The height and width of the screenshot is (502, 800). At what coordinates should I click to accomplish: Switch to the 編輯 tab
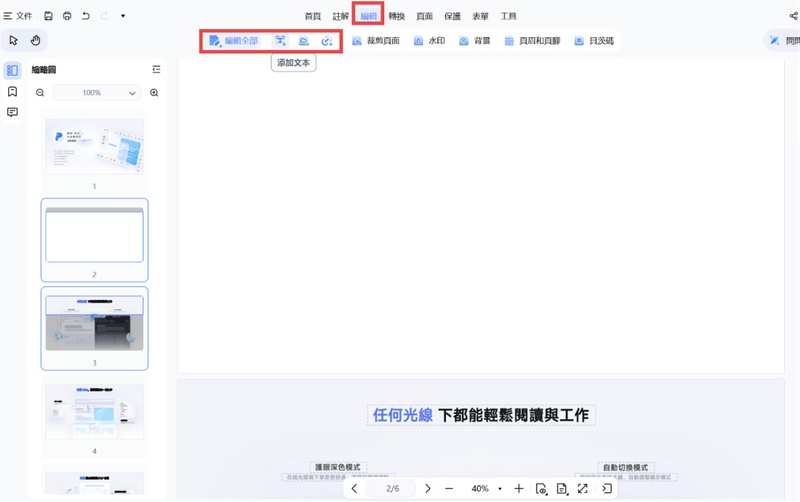[x=368, y=16]
